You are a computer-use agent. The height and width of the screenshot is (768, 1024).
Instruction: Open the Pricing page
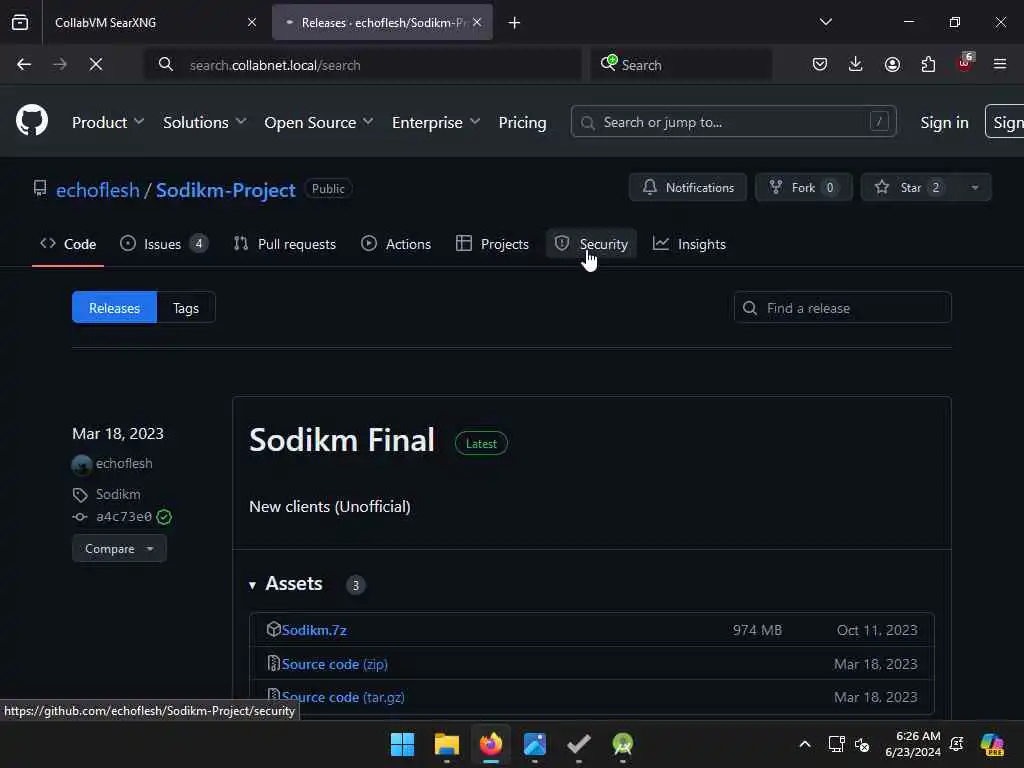(x=522, y=122)
